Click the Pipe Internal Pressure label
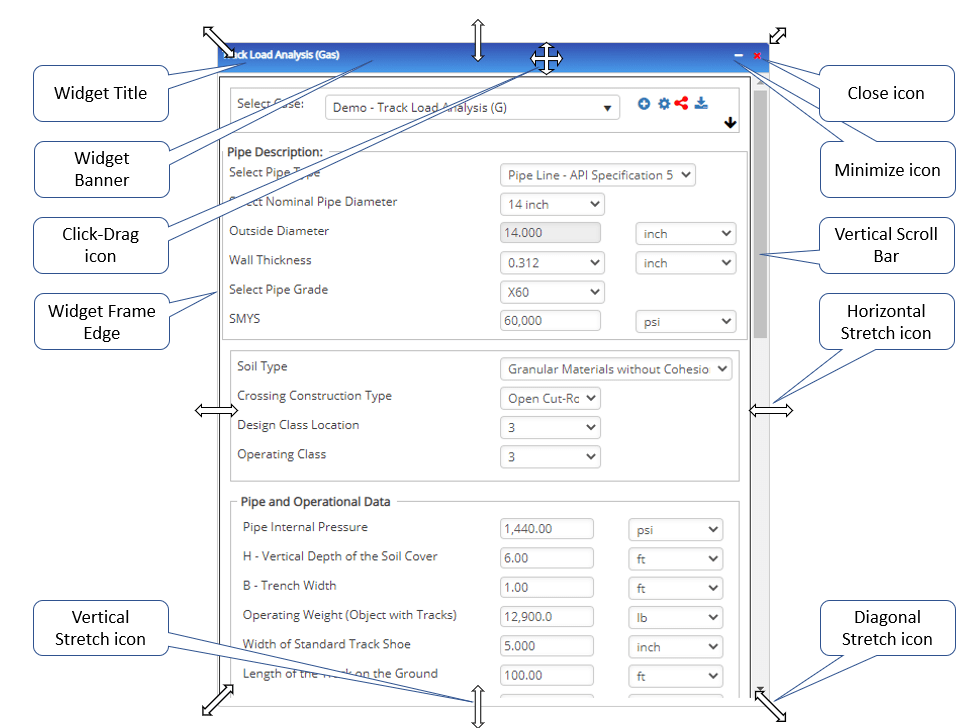Viewport: 972px width, 728px height. click(305, 527)
